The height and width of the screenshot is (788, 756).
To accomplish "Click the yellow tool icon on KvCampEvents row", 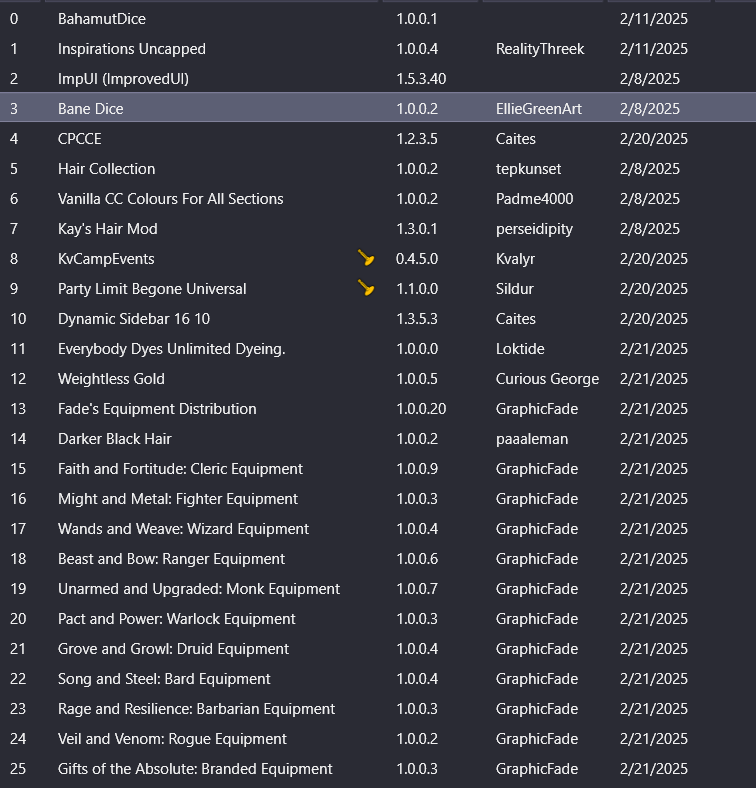I will [x=366, y=259].
